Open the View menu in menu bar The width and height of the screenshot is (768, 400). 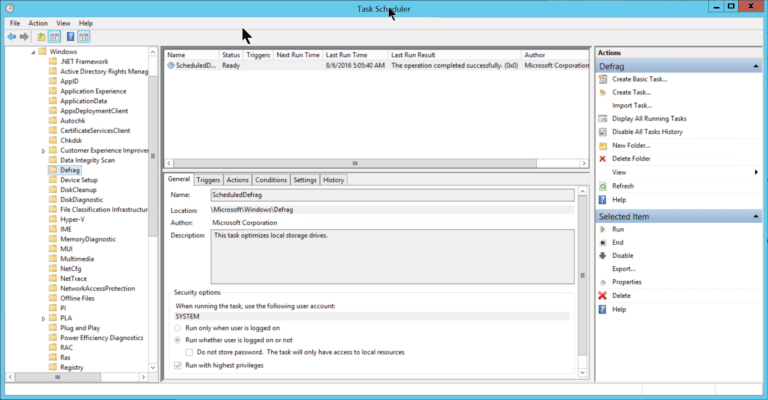point(63,23)
